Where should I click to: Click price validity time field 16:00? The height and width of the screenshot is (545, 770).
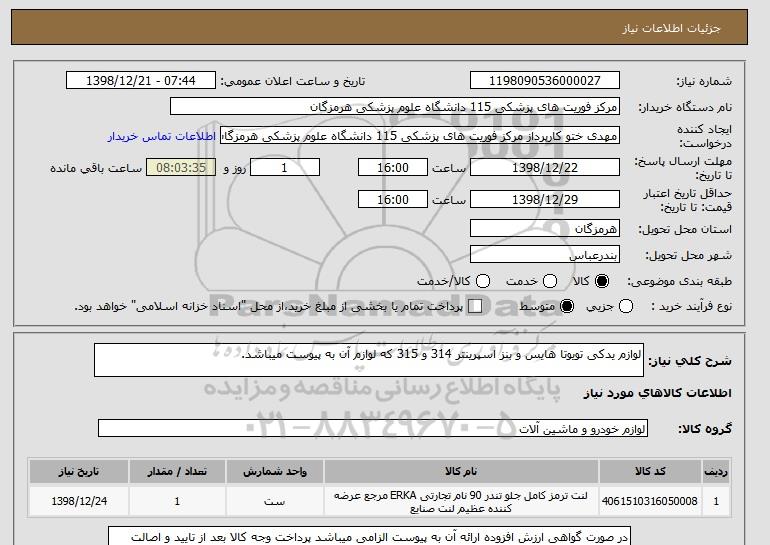[x=393, y=199]
